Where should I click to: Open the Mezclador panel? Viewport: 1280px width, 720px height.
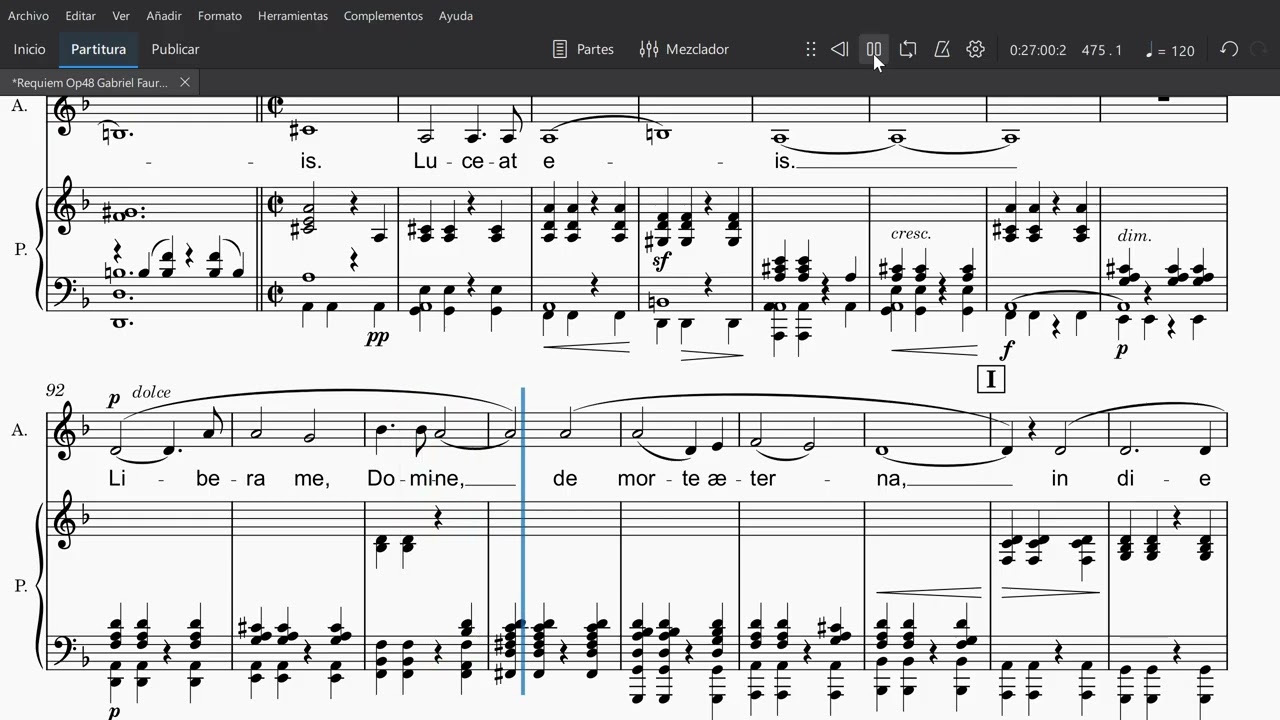[x=684, y=49]
